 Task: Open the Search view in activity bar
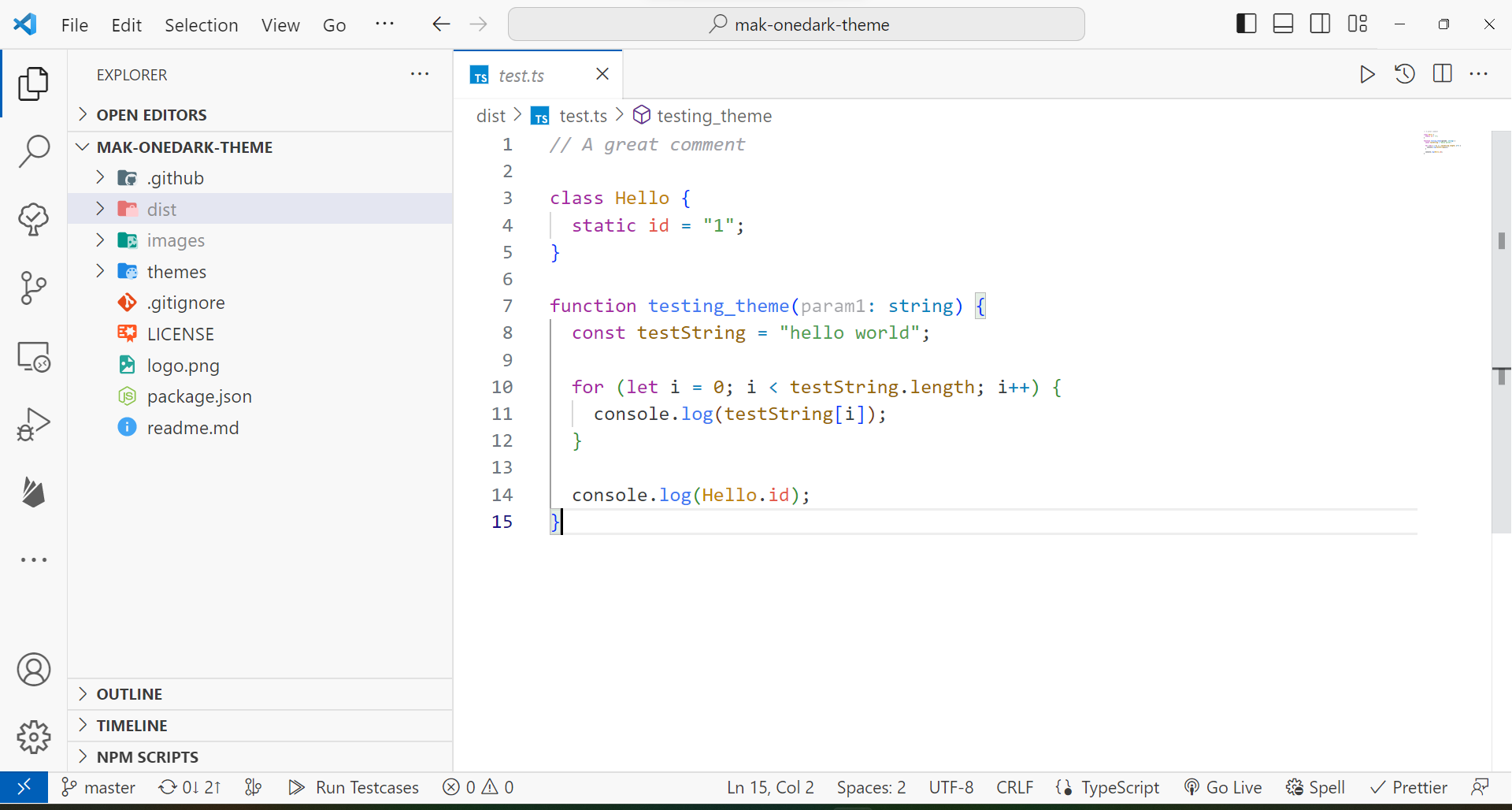(x=33, y=150)
